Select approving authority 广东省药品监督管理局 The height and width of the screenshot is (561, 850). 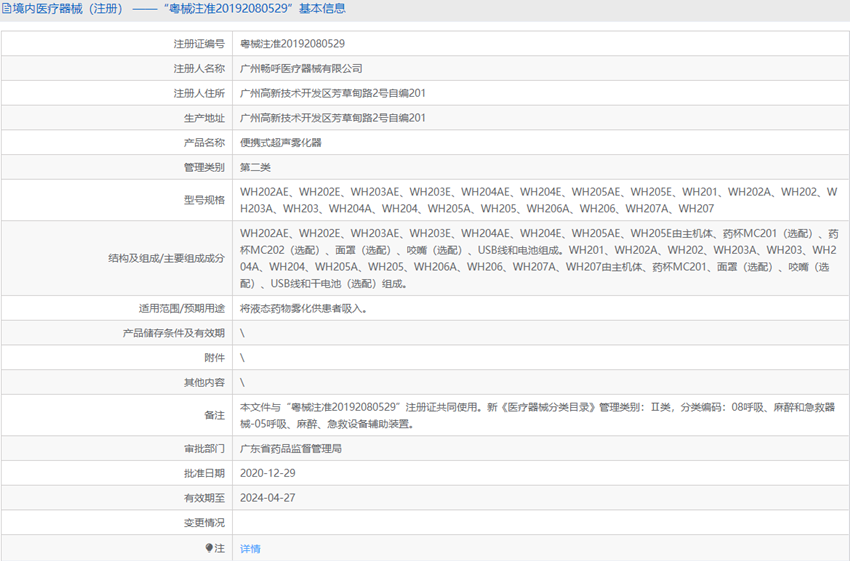[291, 449]
